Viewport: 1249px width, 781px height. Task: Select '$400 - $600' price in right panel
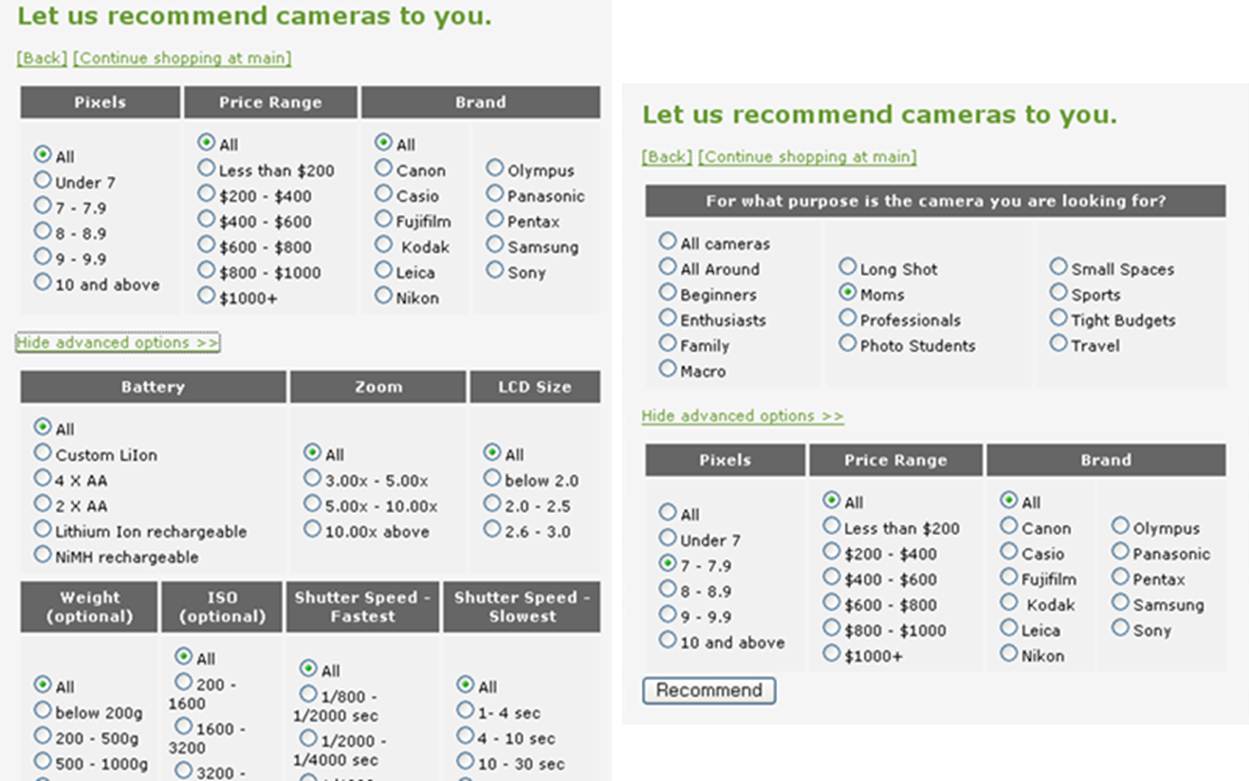[831, 576]
